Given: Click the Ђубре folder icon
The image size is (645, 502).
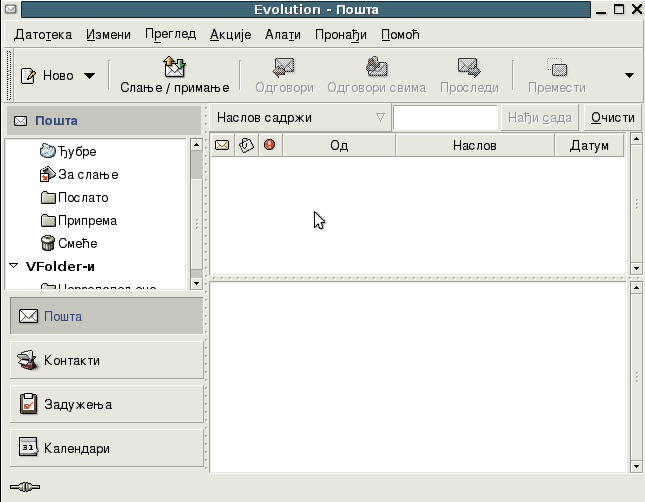Looking at the screenshot, I should coord(48,151).
